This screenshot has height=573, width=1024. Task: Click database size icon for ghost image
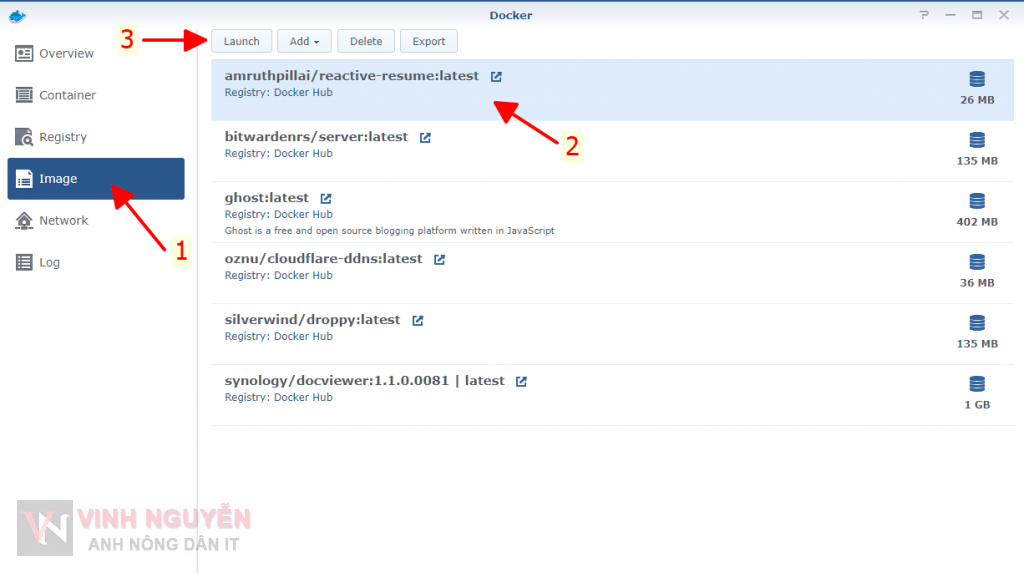click(977, 201)
